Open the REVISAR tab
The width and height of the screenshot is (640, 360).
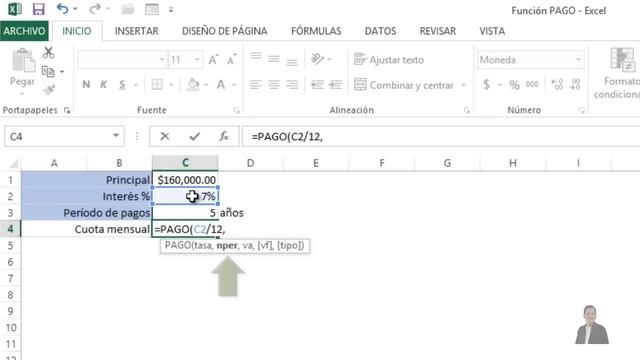tap(438, 31)
